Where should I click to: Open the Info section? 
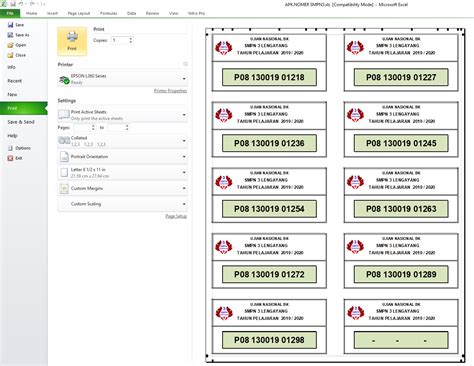click(x=12, y=67)
